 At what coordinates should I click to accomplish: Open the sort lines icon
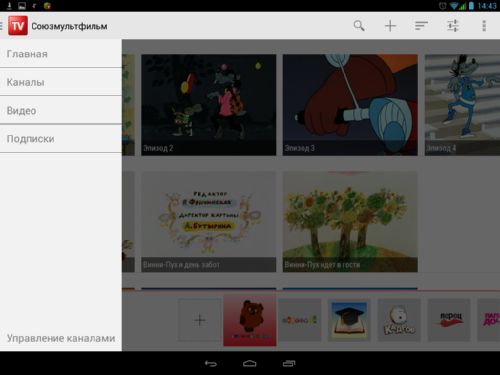click(x=421, y=26)
